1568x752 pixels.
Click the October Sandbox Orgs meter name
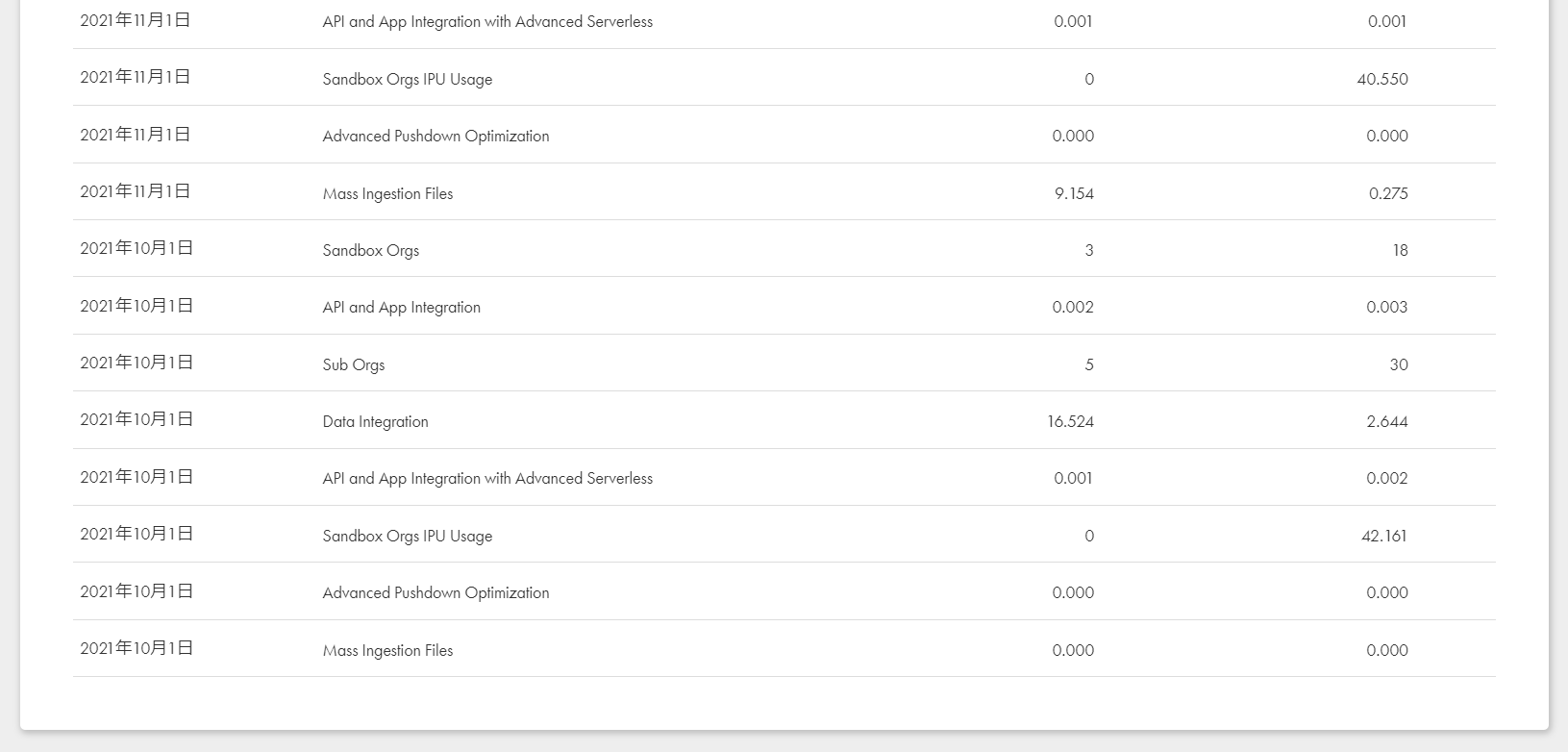click(370, 250)
